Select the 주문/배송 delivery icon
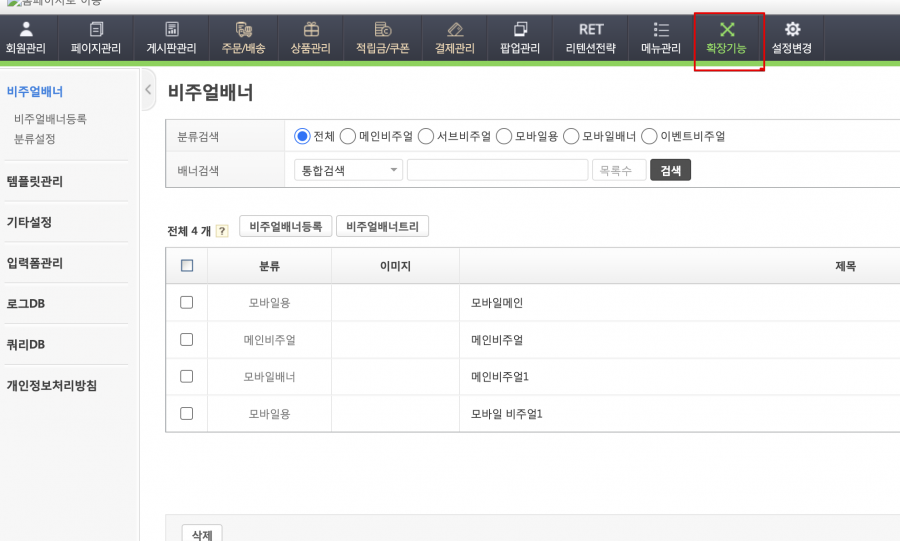The image size is (900, 541). [244, 29]
